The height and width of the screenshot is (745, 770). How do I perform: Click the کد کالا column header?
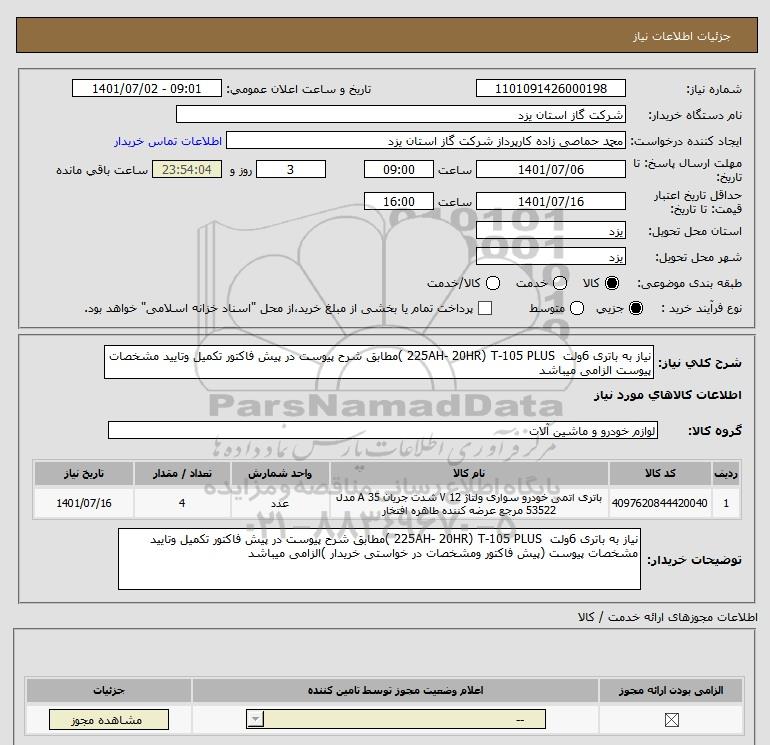tap(660, 473)
